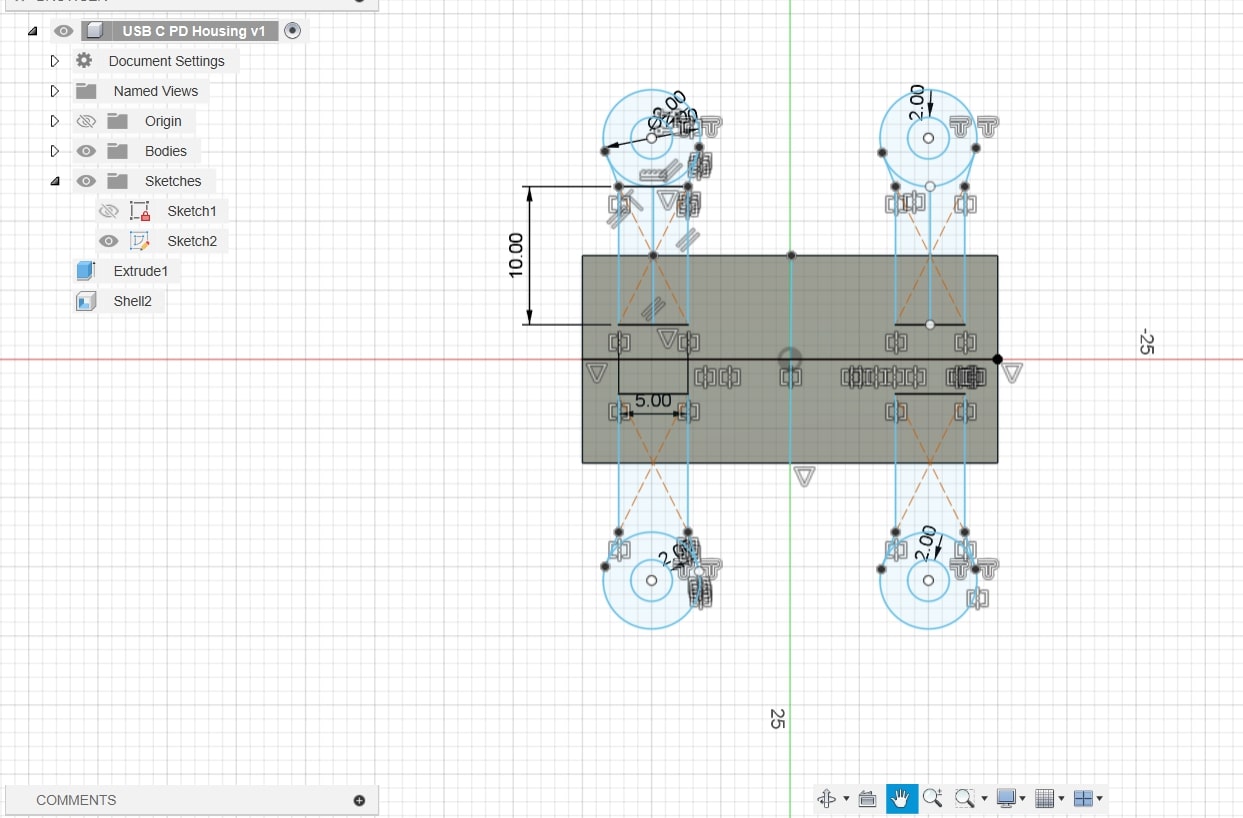Open the COMMENTS panel label
Viewport: 1243px width, 818px height.
(76, 800)
